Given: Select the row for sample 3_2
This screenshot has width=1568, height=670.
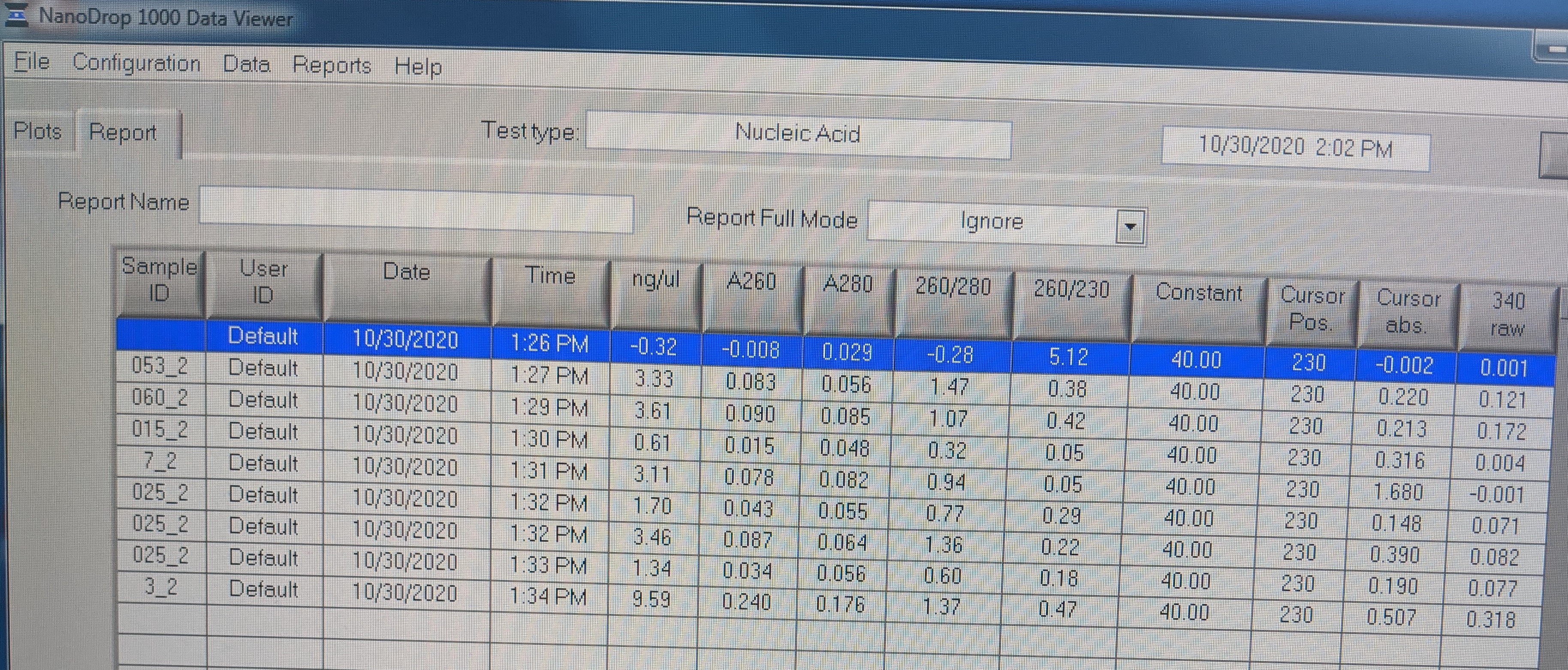Looking at the screenshot, I should coord(161,587).
